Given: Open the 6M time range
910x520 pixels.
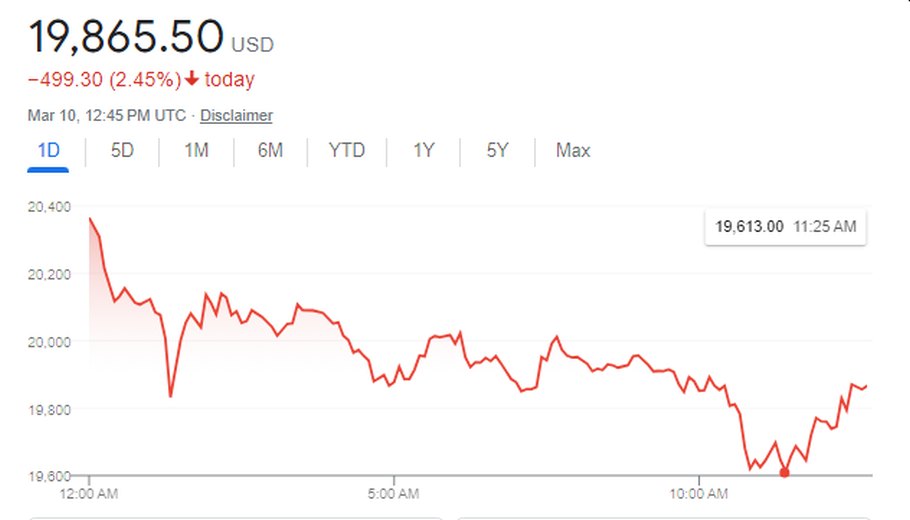Looking at the screenshot, I should 270,151.
